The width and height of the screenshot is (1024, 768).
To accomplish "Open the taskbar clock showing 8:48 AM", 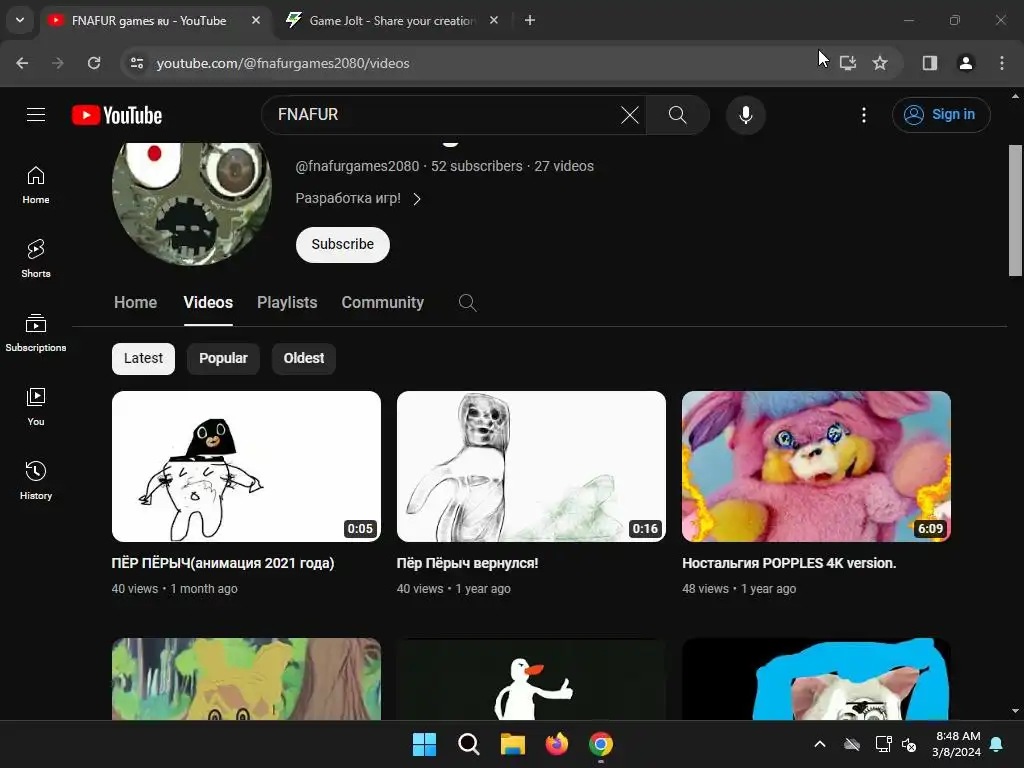I will click(957, 744).
